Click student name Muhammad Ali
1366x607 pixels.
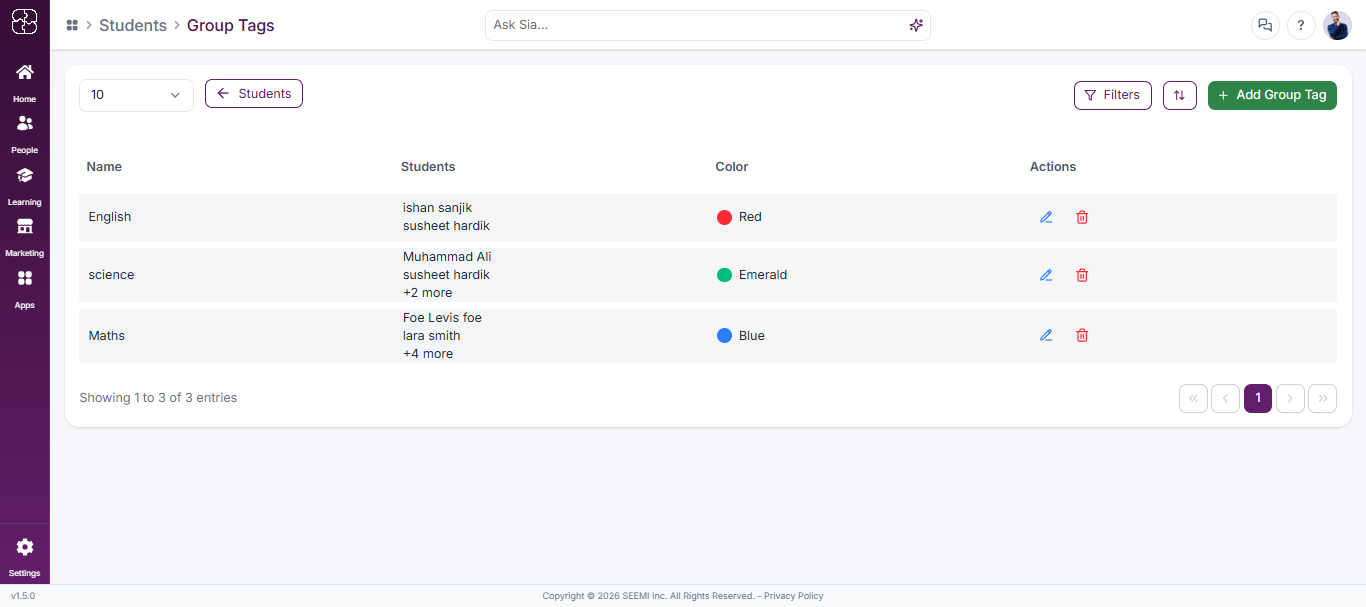[x=447, y=257]
